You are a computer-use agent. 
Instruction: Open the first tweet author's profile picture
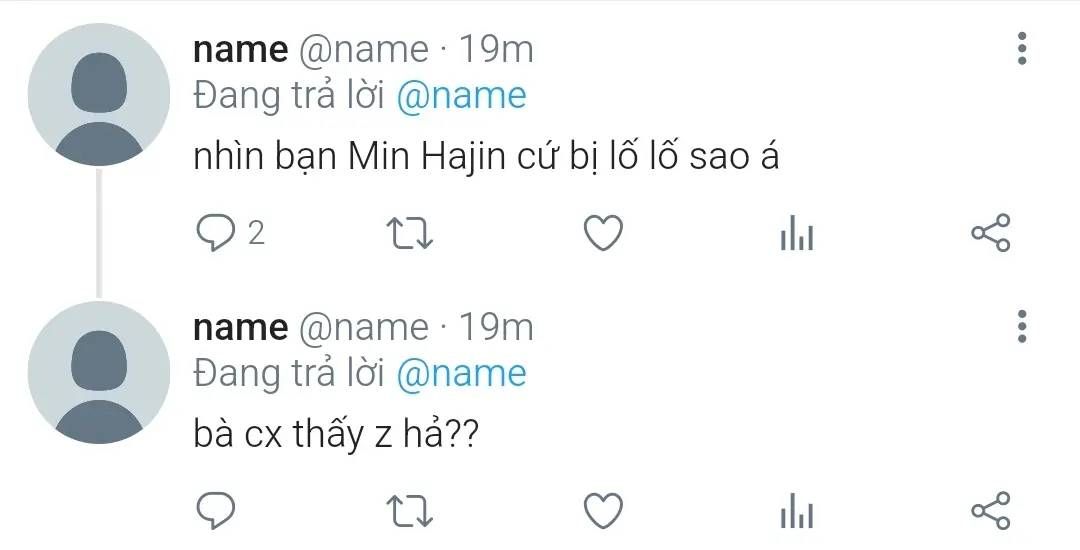tap(98, 95)
